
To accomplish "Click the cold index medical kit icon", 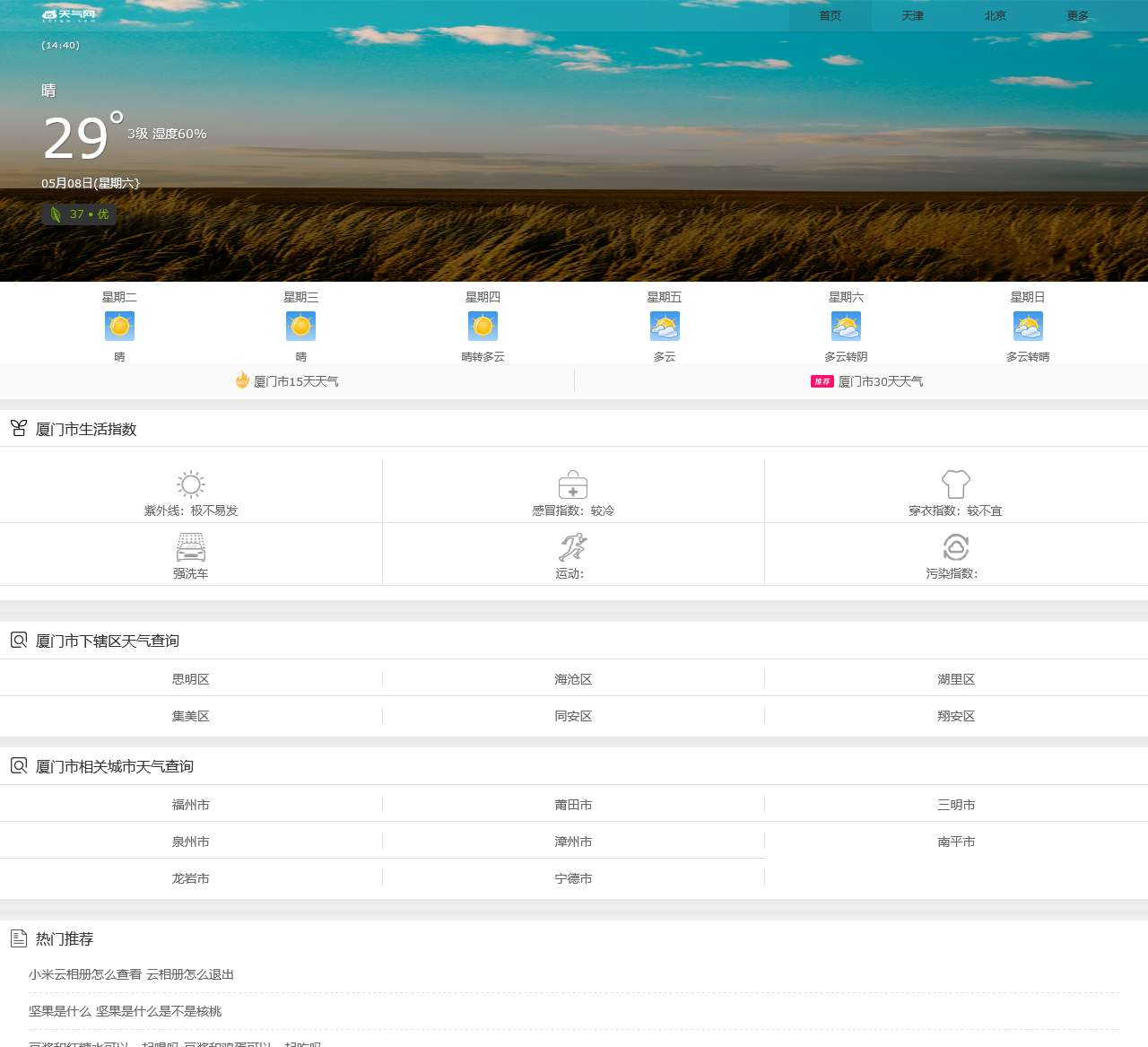I will tap(573, 484).
